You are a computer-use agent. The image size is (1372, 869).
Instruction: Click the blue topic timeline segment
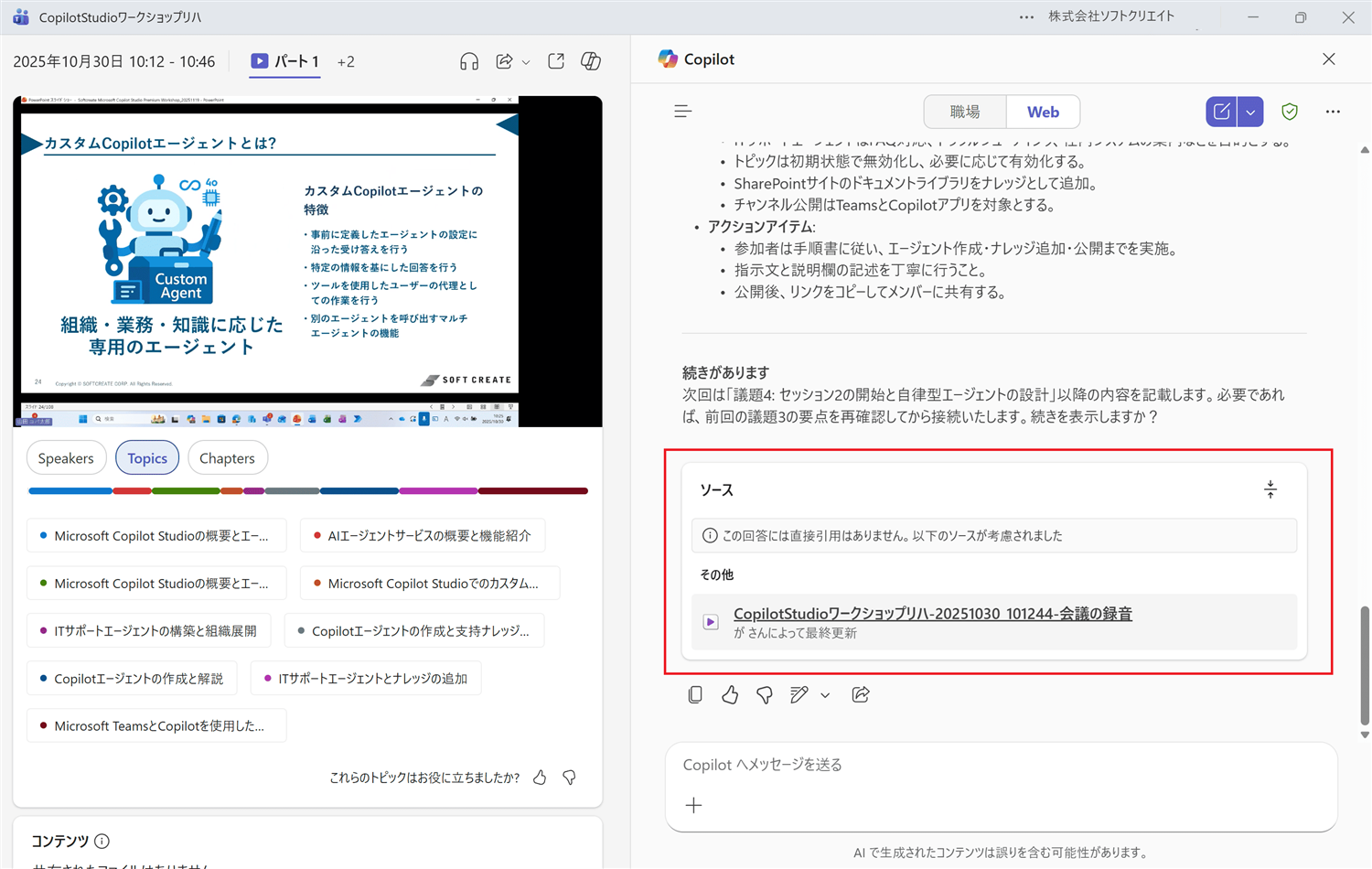tap(70, 490)
